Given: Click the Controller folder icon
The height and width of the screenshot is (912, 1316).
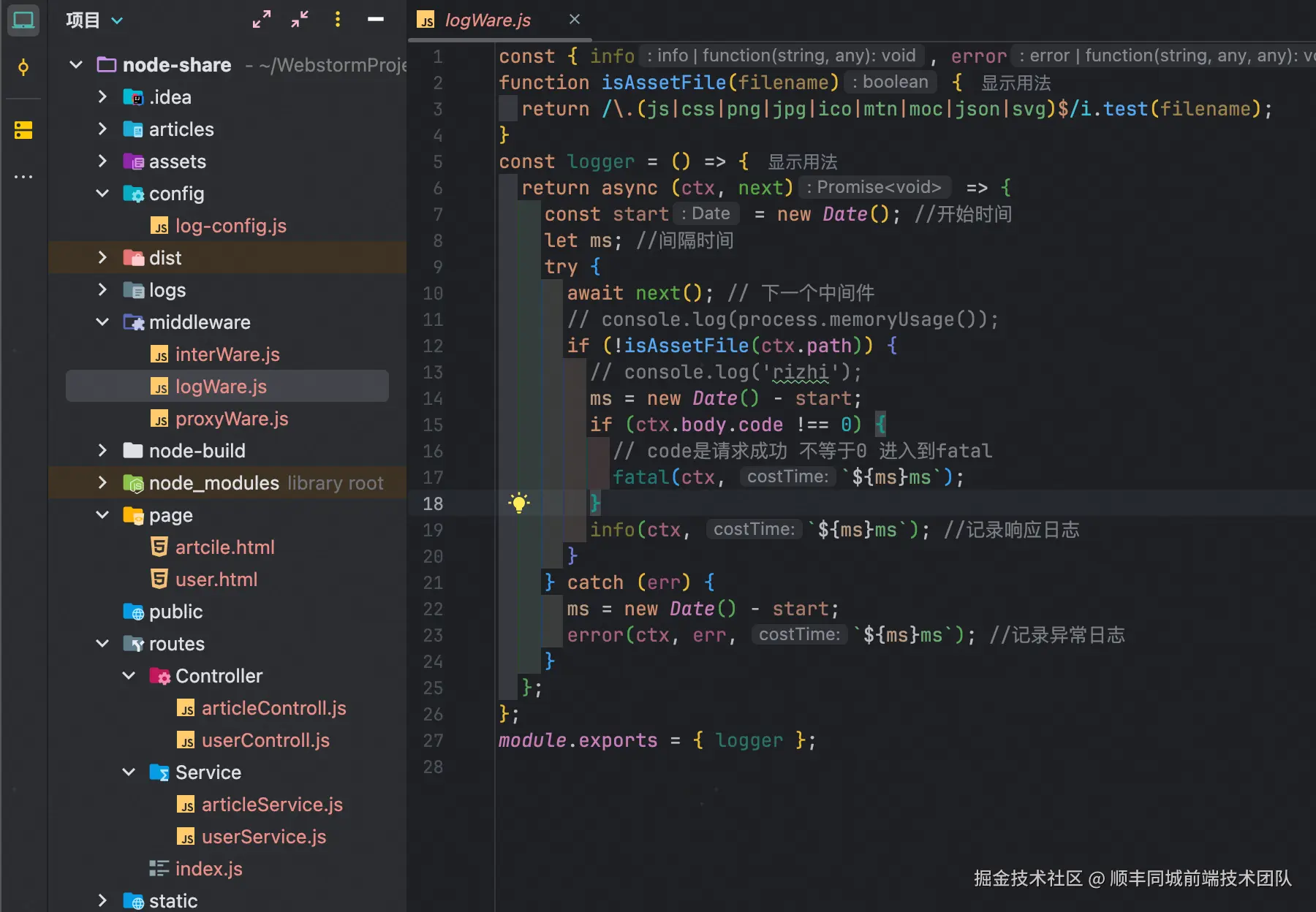Looking at the screenshot, I should pyautogui.click(x=159, y=676).
